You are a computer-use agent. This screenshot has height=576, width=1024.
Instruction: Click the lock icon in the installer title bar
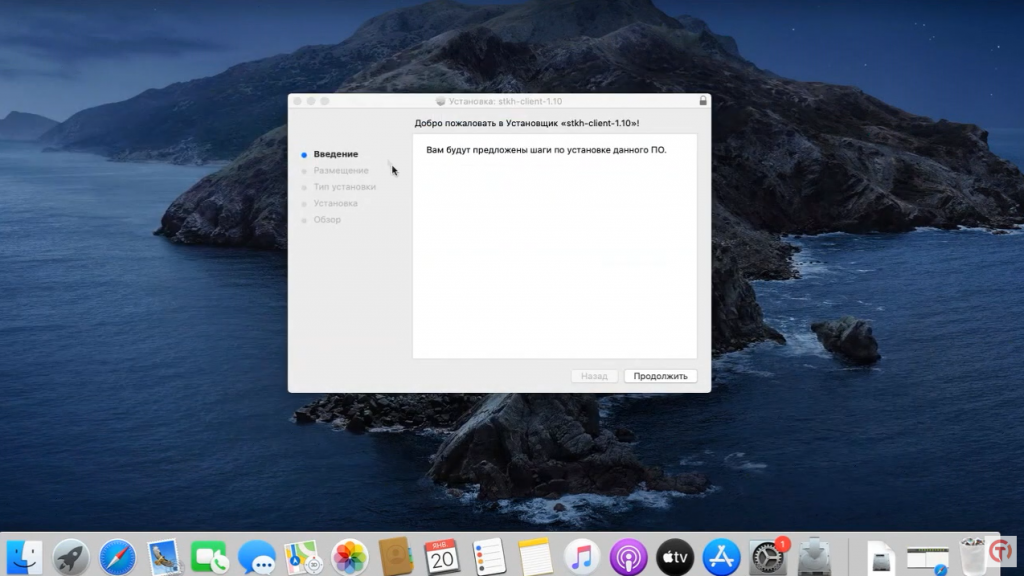tap(703, 101)
